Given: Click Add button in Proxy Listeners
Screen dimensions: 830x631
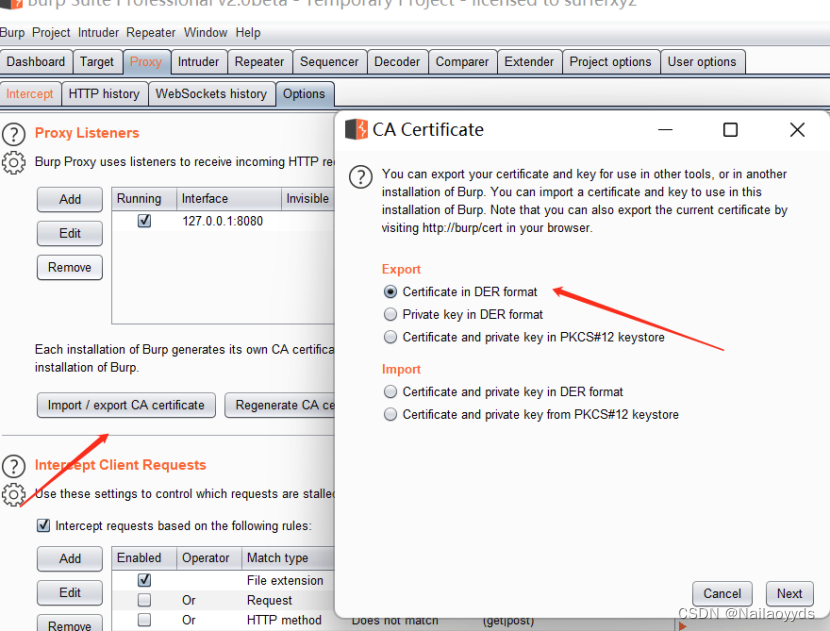Looking at the screenshot, I should [70, 200].
